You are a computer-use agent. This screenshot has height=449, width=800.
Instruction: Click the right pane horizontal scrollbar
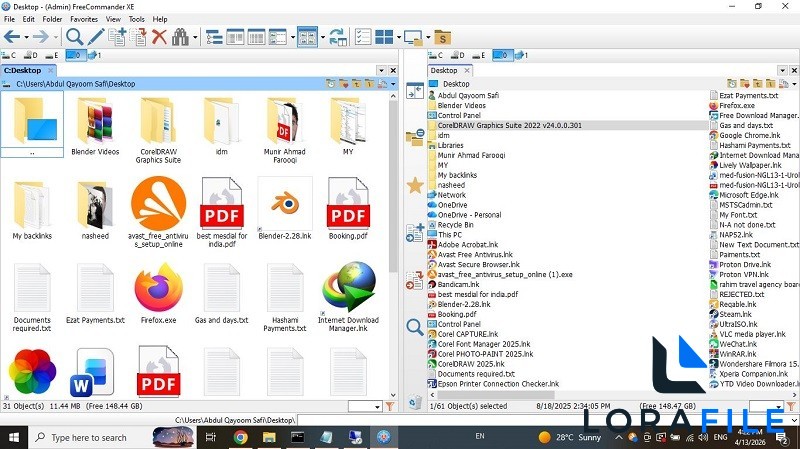pos(495,394)
